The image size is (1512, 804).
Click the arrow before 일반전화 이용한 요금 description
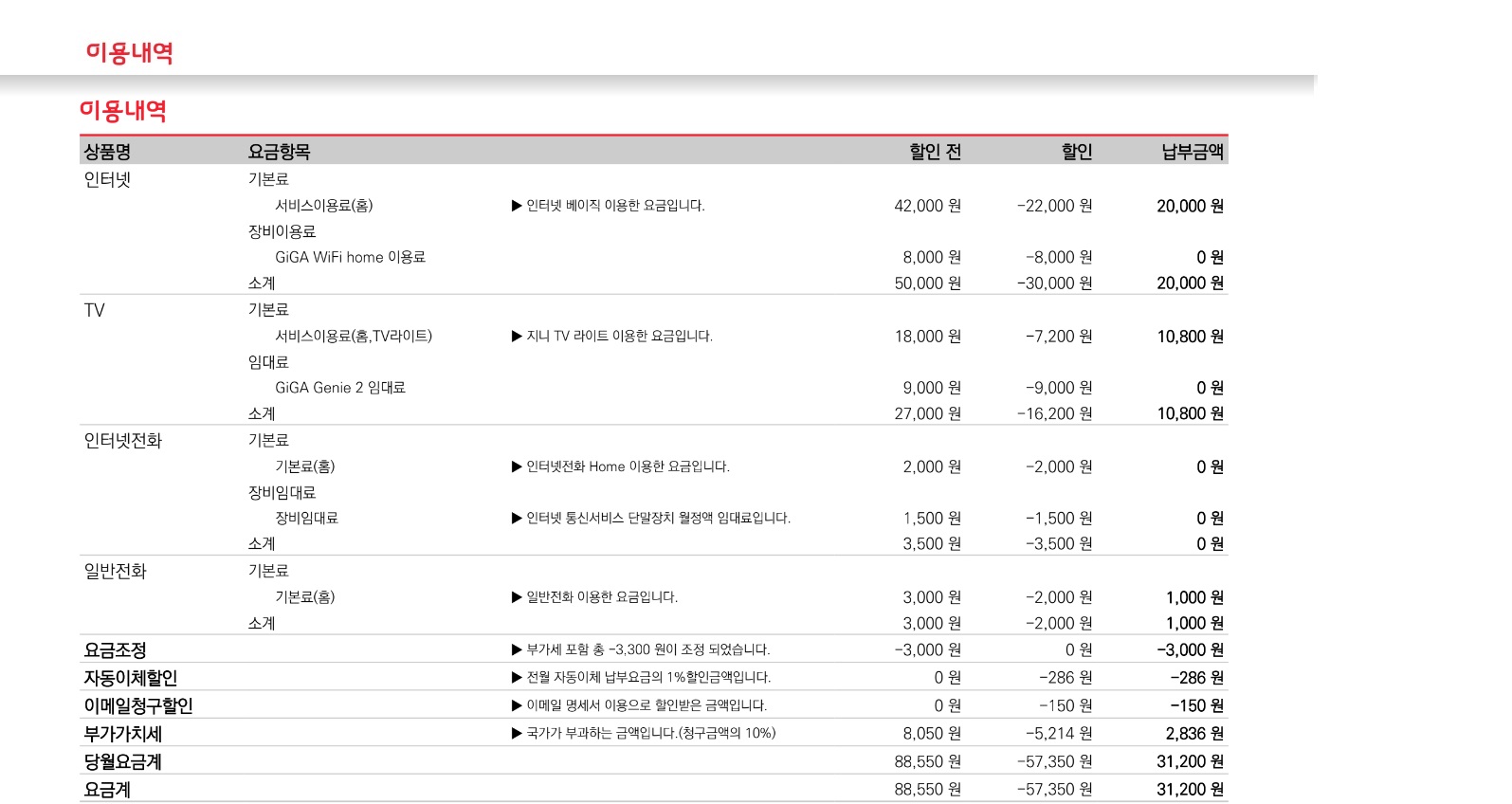point(517,597)
